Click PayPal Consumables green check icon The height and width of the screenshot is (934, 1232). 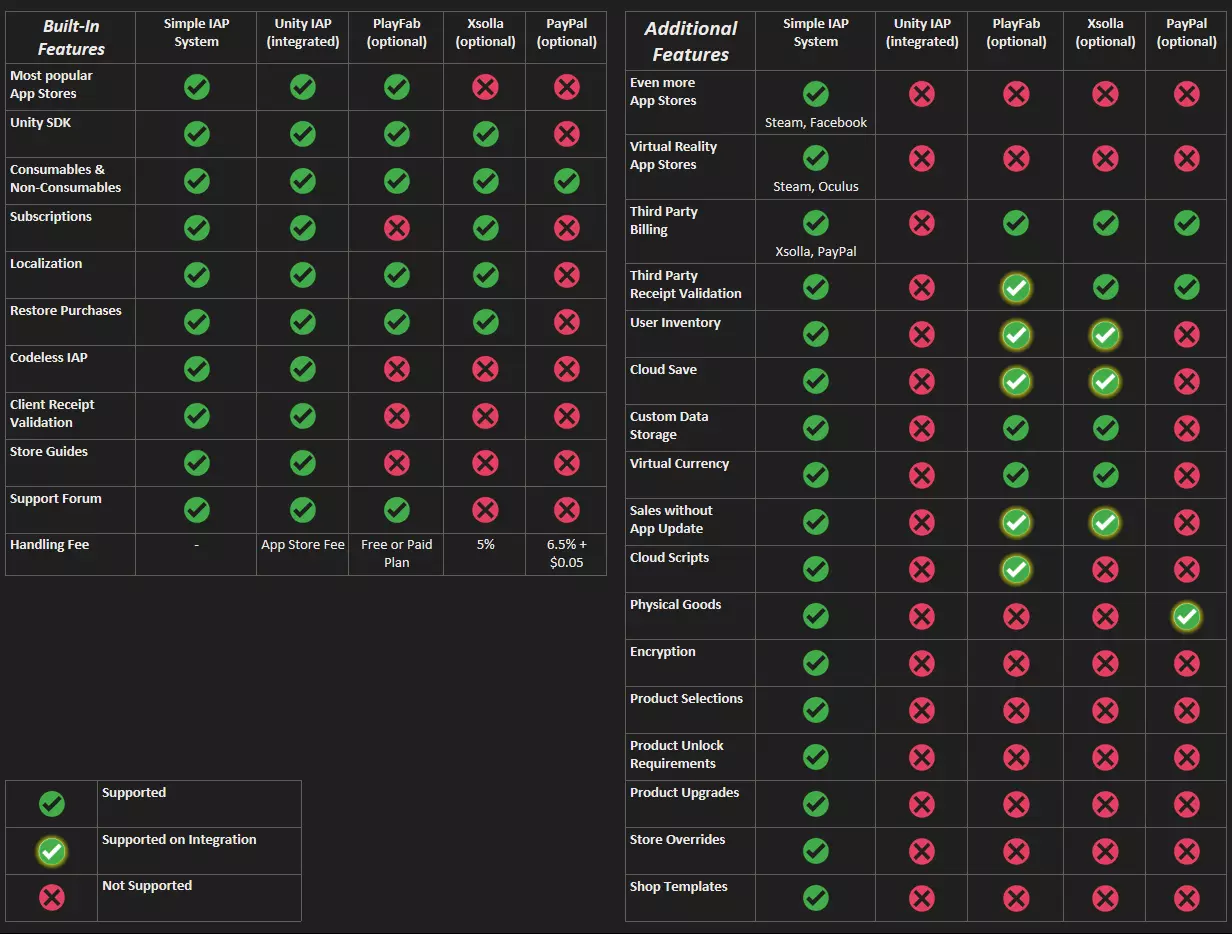pyautogui.click(x=567, y=181)
